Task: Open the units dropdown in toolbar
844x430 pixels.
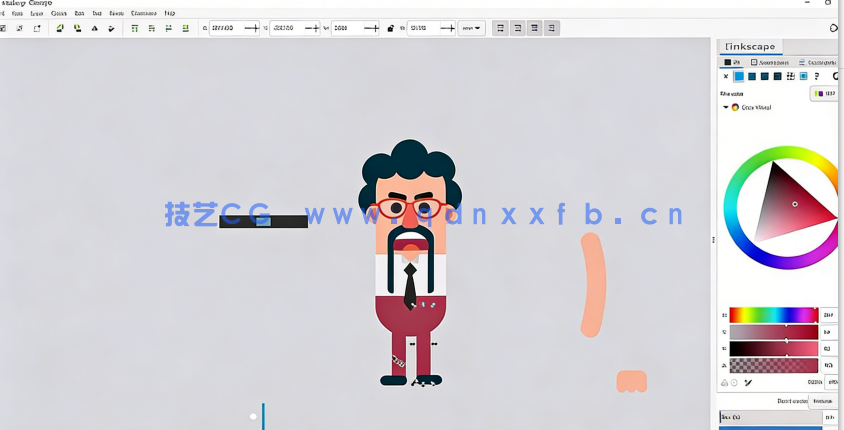Action: click(472, 28)
